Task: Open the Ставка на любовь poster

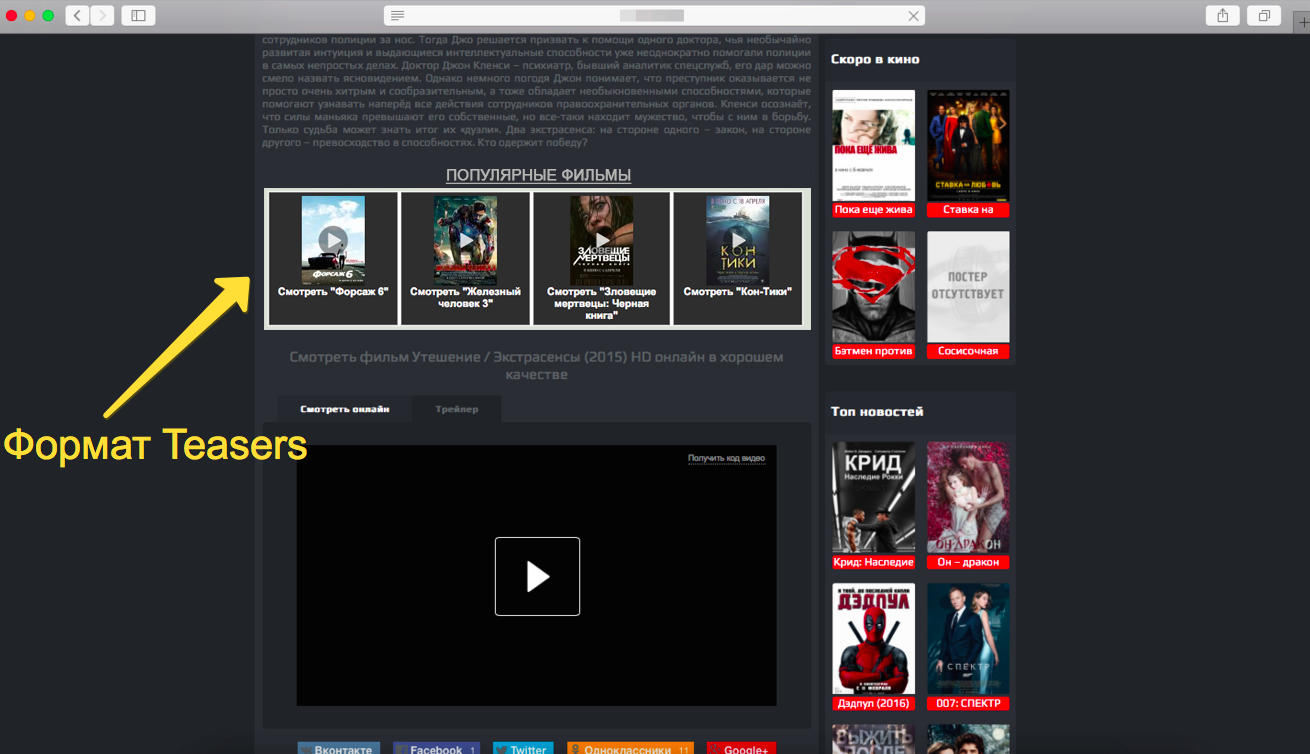Action: [968, 146]
